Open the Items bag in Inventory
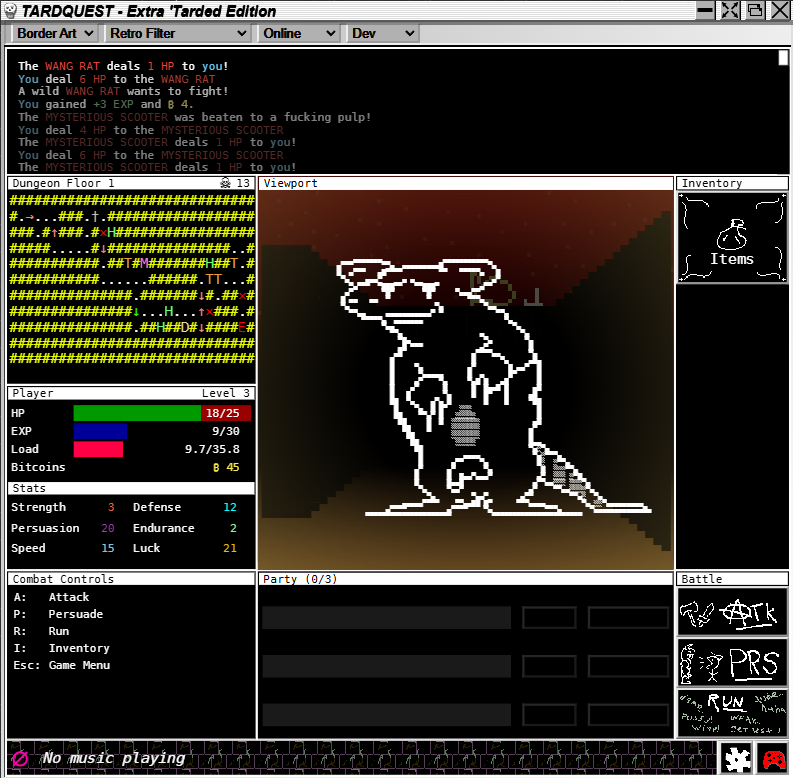The width and height of the screenshot is (793, 778). (x=731, y=238)
